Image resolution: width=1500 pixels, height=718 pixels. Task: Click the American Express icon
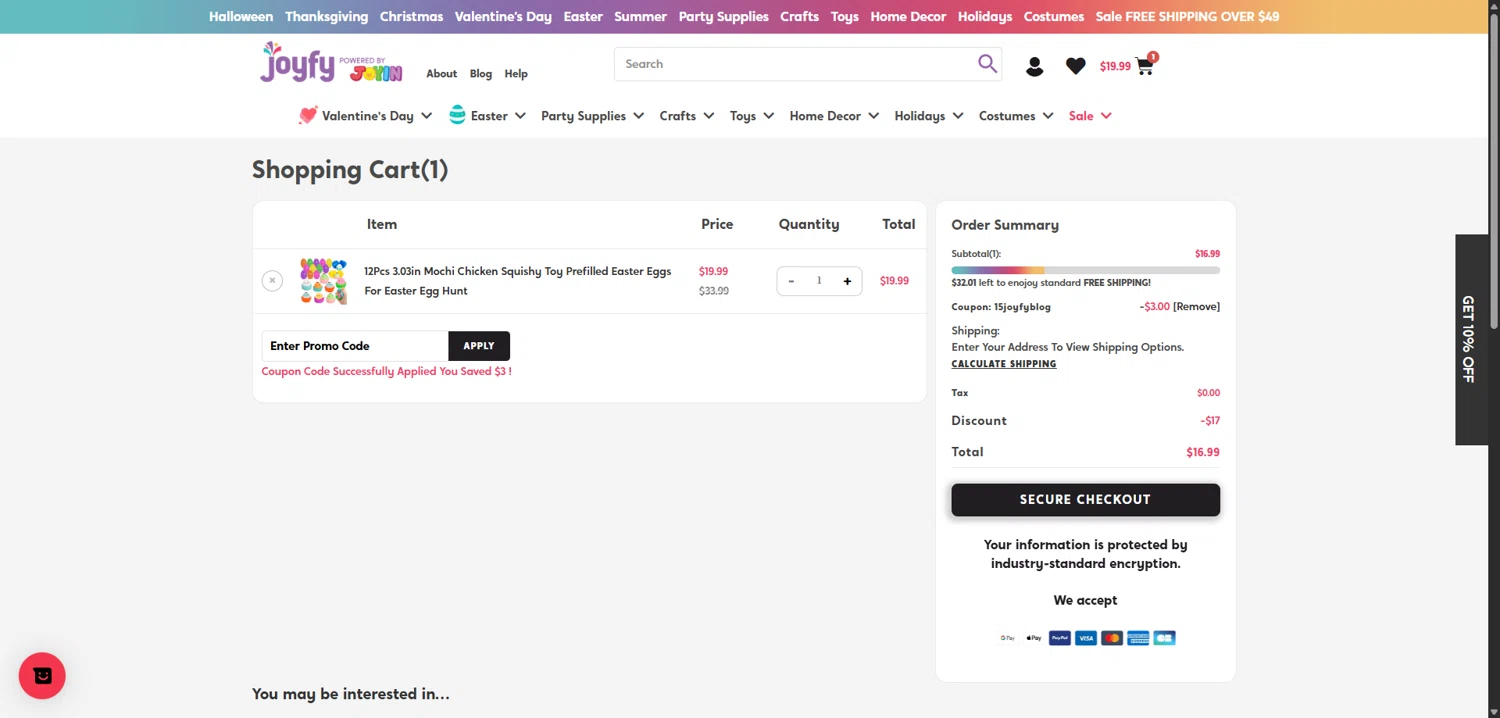point(1138,638)
